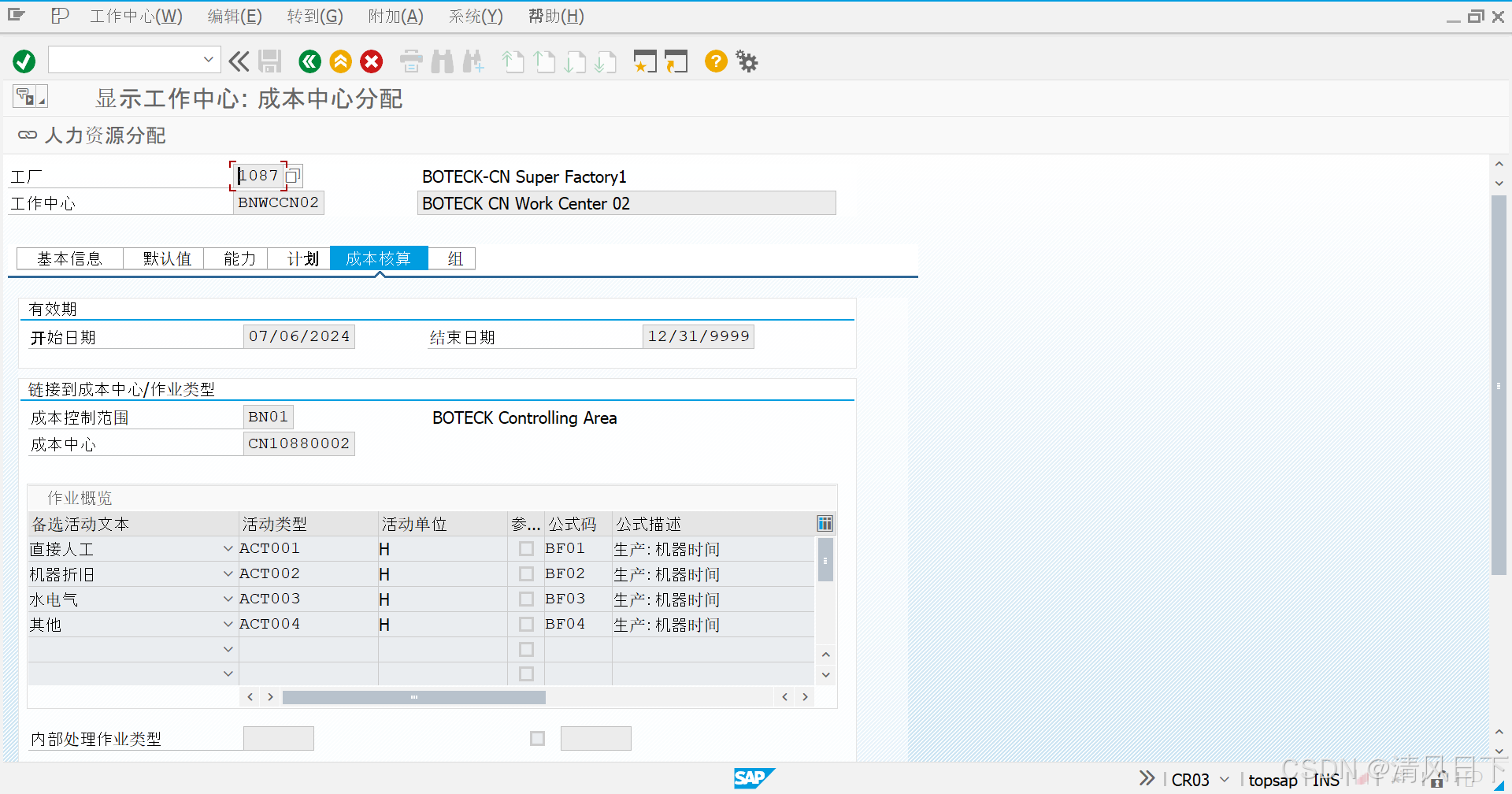
Task: Open the 工作中心(W) menu
Action: coord(136,17)
